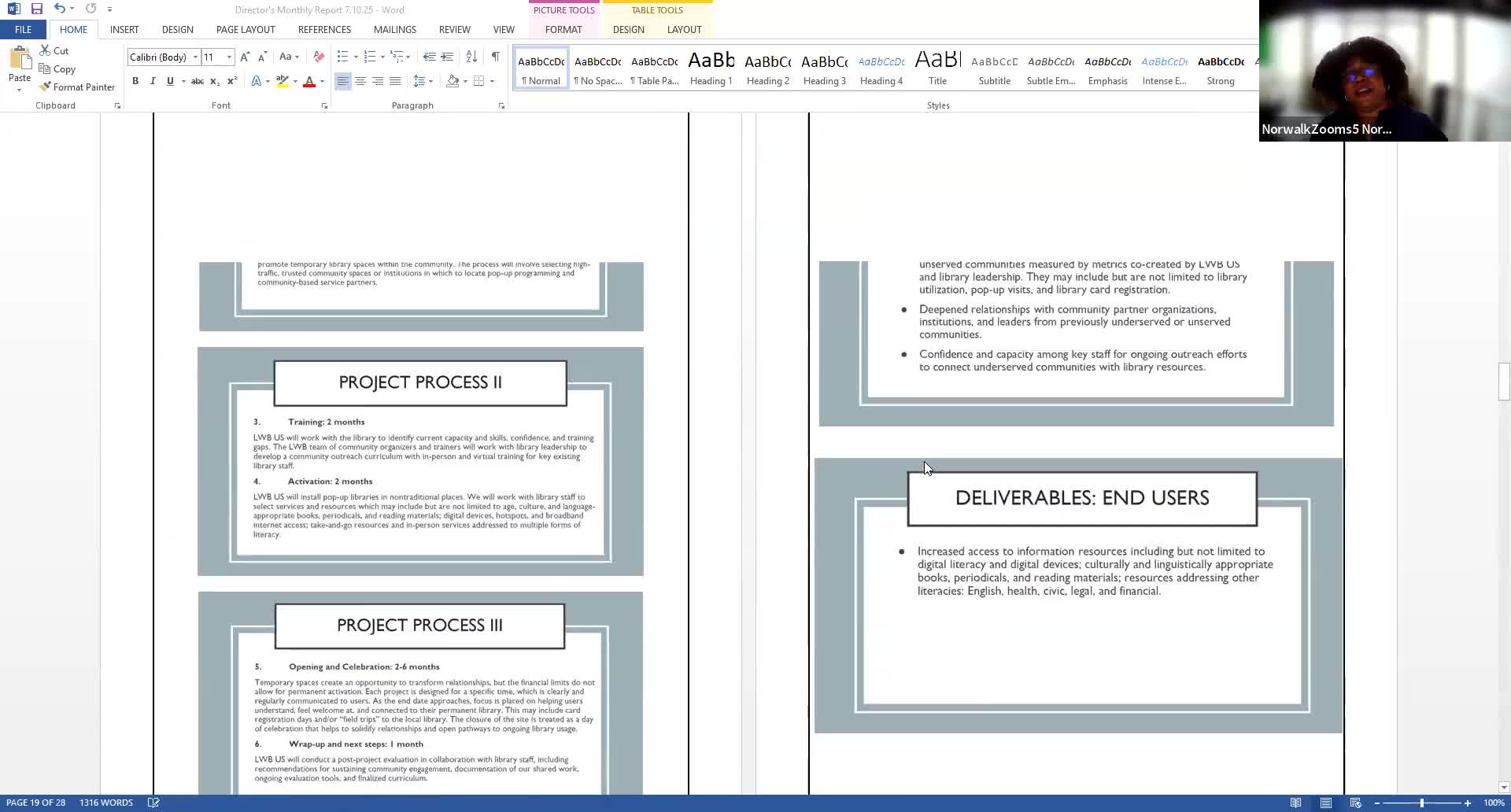This screenshot has width=1511, height=812.
Task: Click the Cut button
Action: [x=54, y=50]
